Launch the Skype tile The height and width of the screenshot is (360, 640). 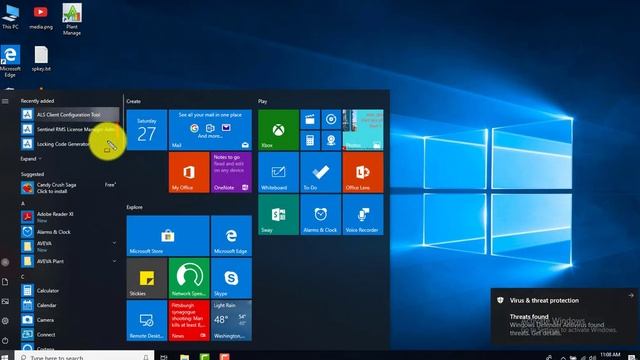pyautogui.click(x=231, y=278)
